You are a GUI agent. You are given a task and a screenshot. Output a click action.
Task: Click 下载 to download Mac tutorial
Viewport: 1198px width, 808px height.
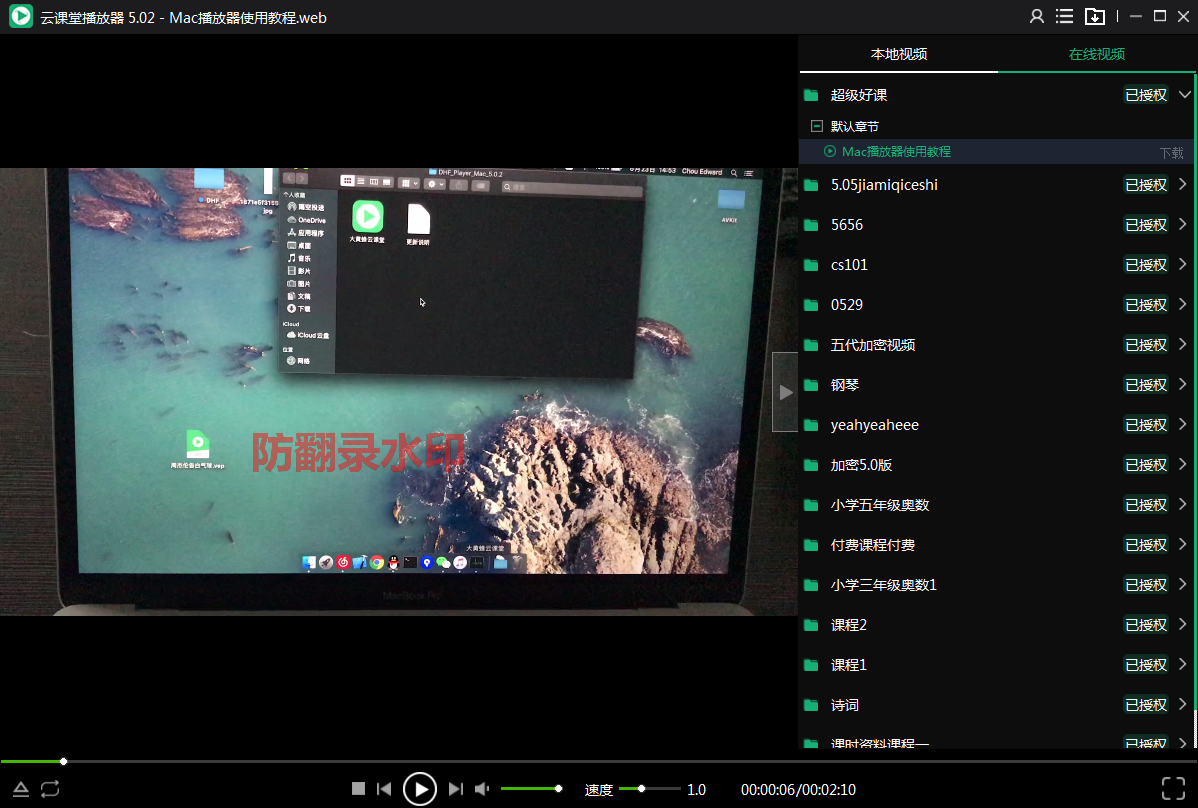tap(1171, 153)
